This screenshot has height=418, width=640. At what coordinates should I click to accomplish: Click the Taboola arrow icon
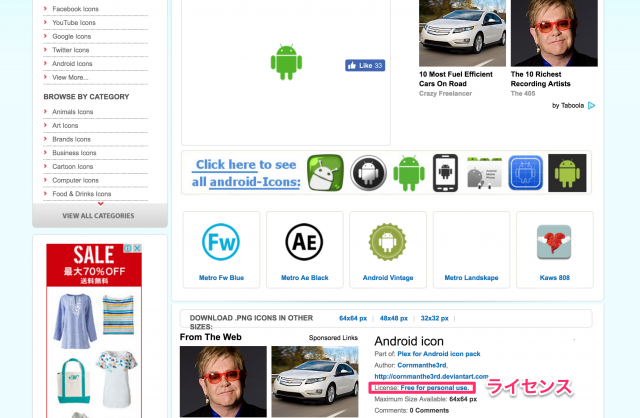point(591,106)
